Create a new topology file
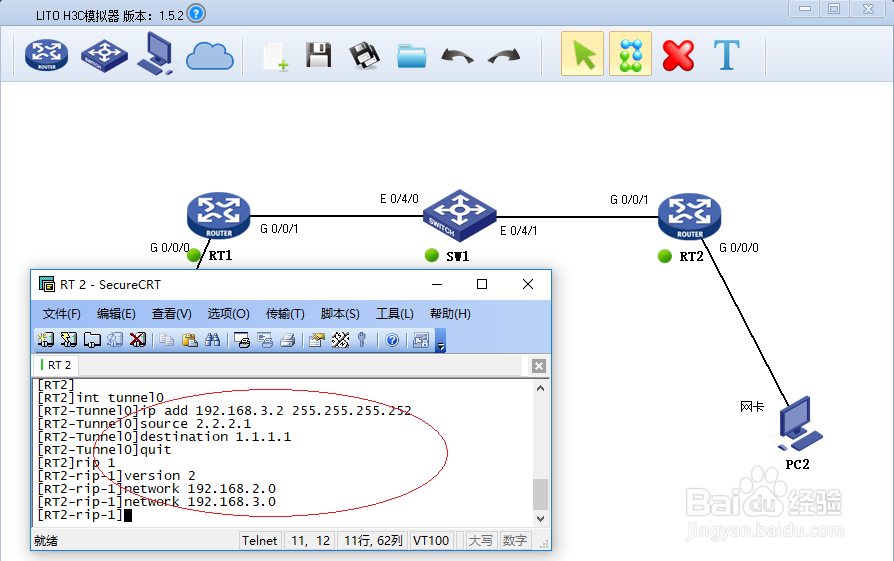The image size is (894, 561). (x=275, y=56)
